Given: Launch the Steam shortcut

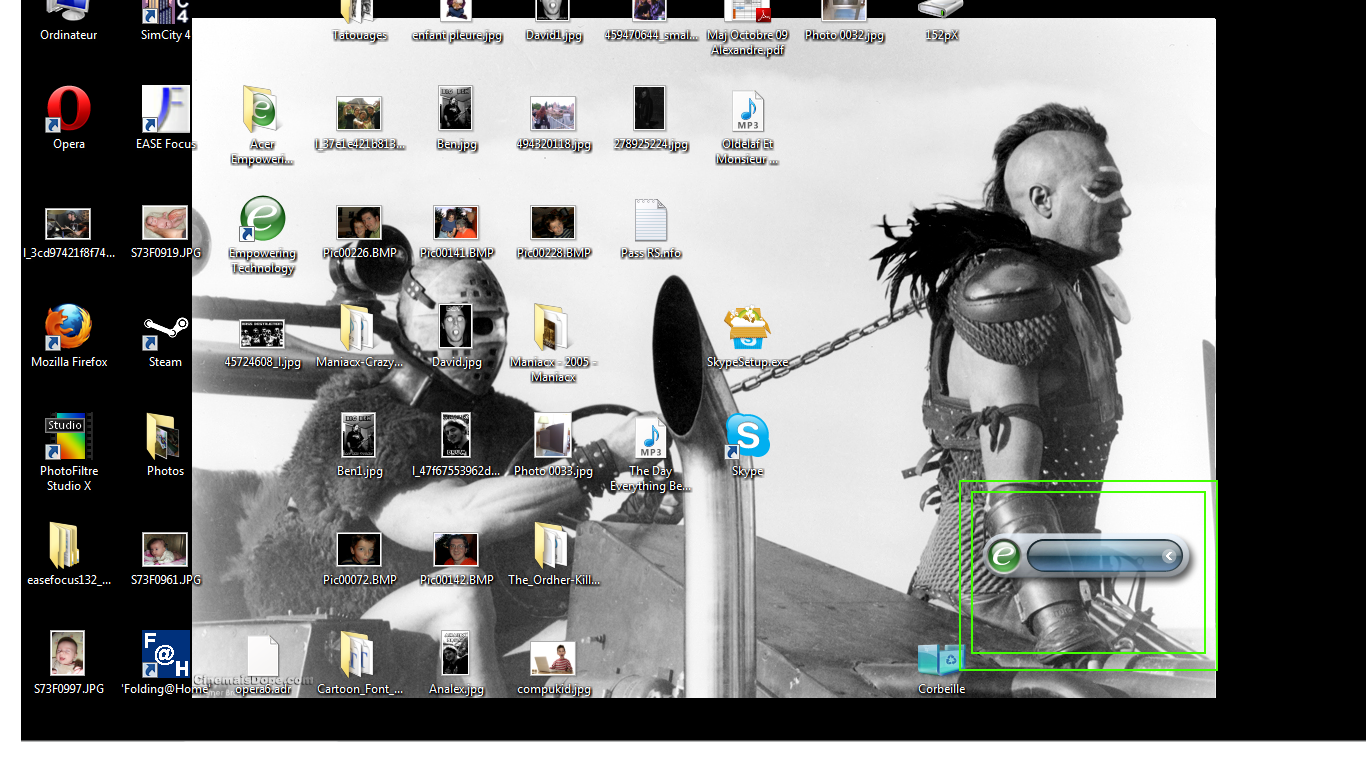Looking at the screenshot, I should (165, 328).
